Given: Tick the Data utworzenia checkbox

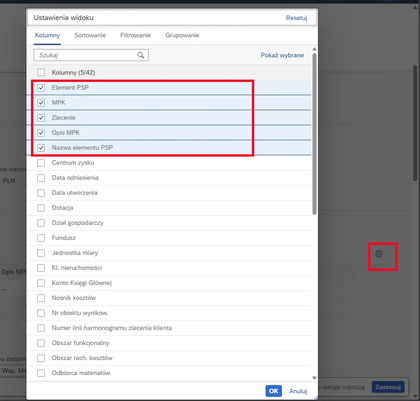Looking at the screenshot, I should (x=41, y=193).
